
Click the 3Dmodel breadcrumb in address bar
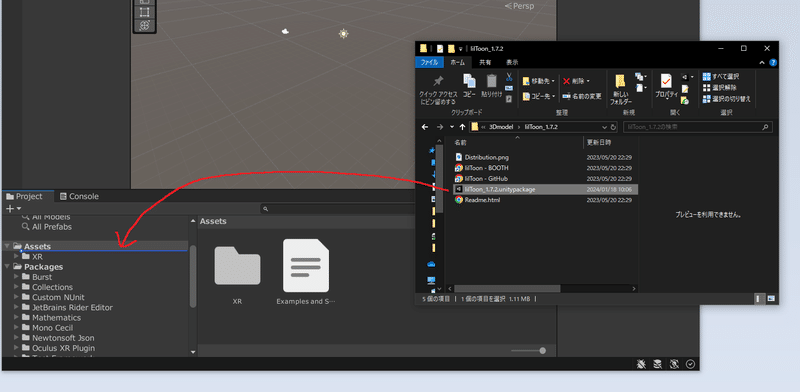503,127
